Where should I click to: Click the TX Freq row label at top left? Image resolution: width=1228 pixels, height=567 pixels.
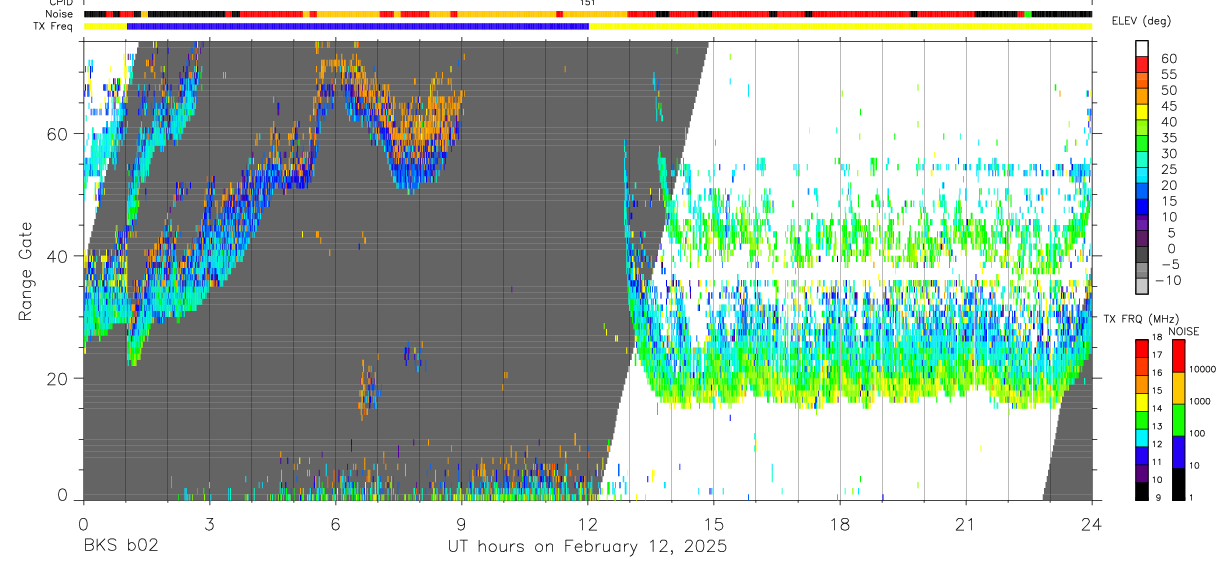pos(55,26)
